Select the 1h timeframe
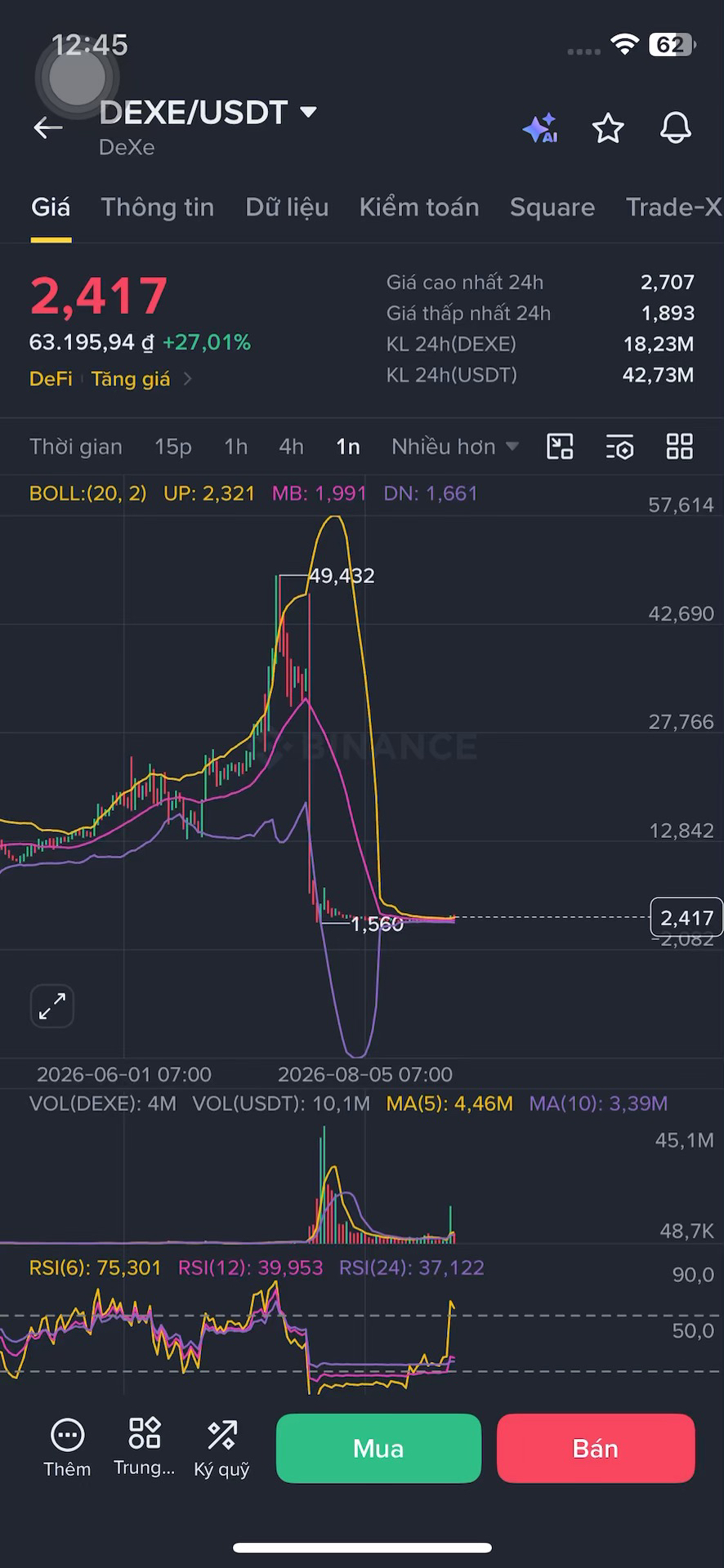The image size is (724, 1568). pyautogui.click(x=236, y=447)
